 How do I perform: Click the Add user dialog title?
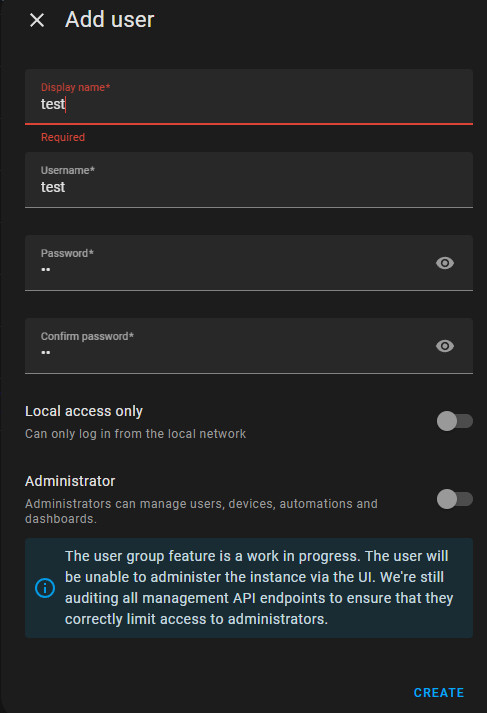(110, 20)
